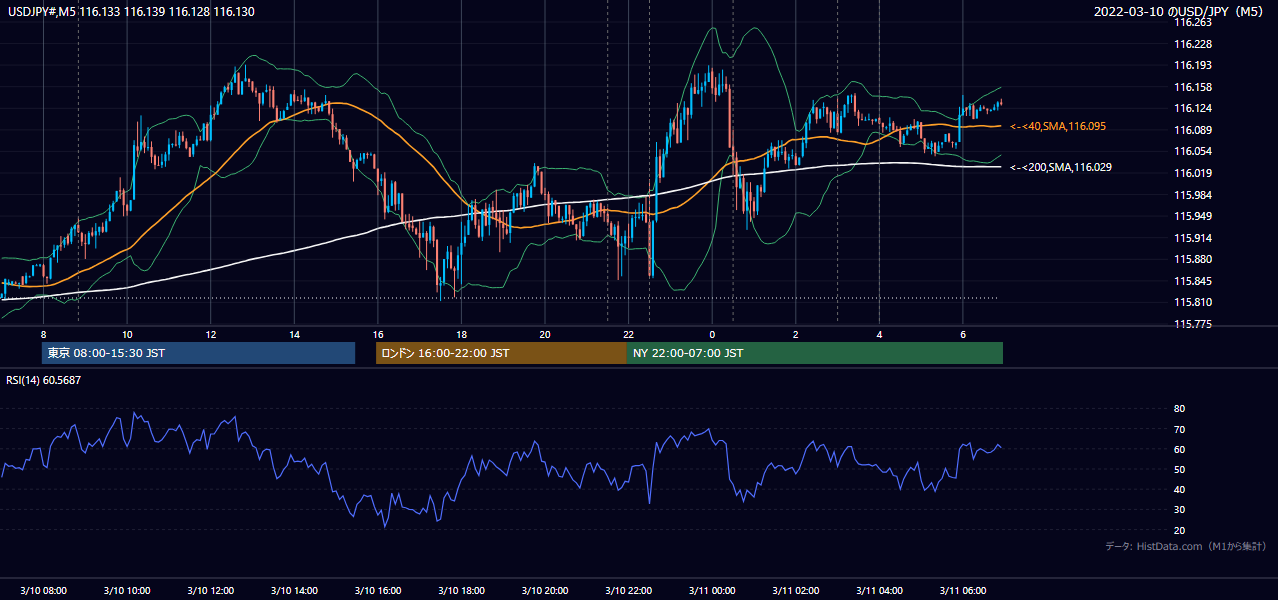Click the USDJPY#,M5 price header text

131,12
